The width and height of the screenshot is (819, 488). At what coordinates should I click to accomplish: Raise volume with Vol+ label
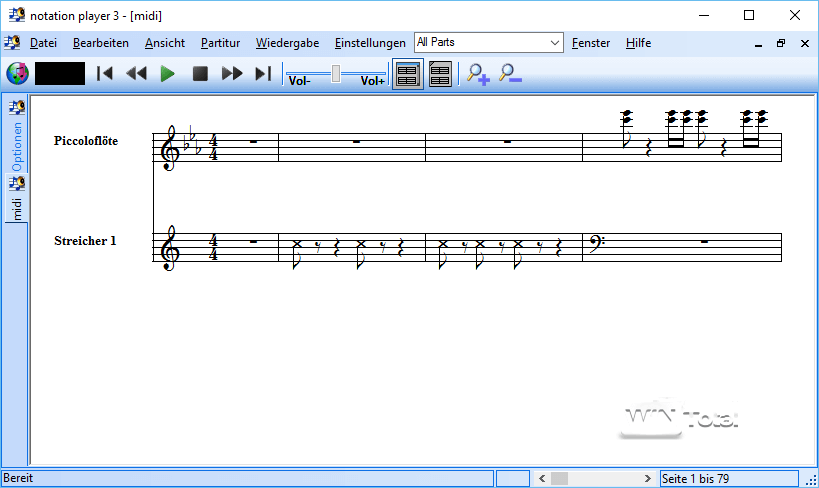372,81
